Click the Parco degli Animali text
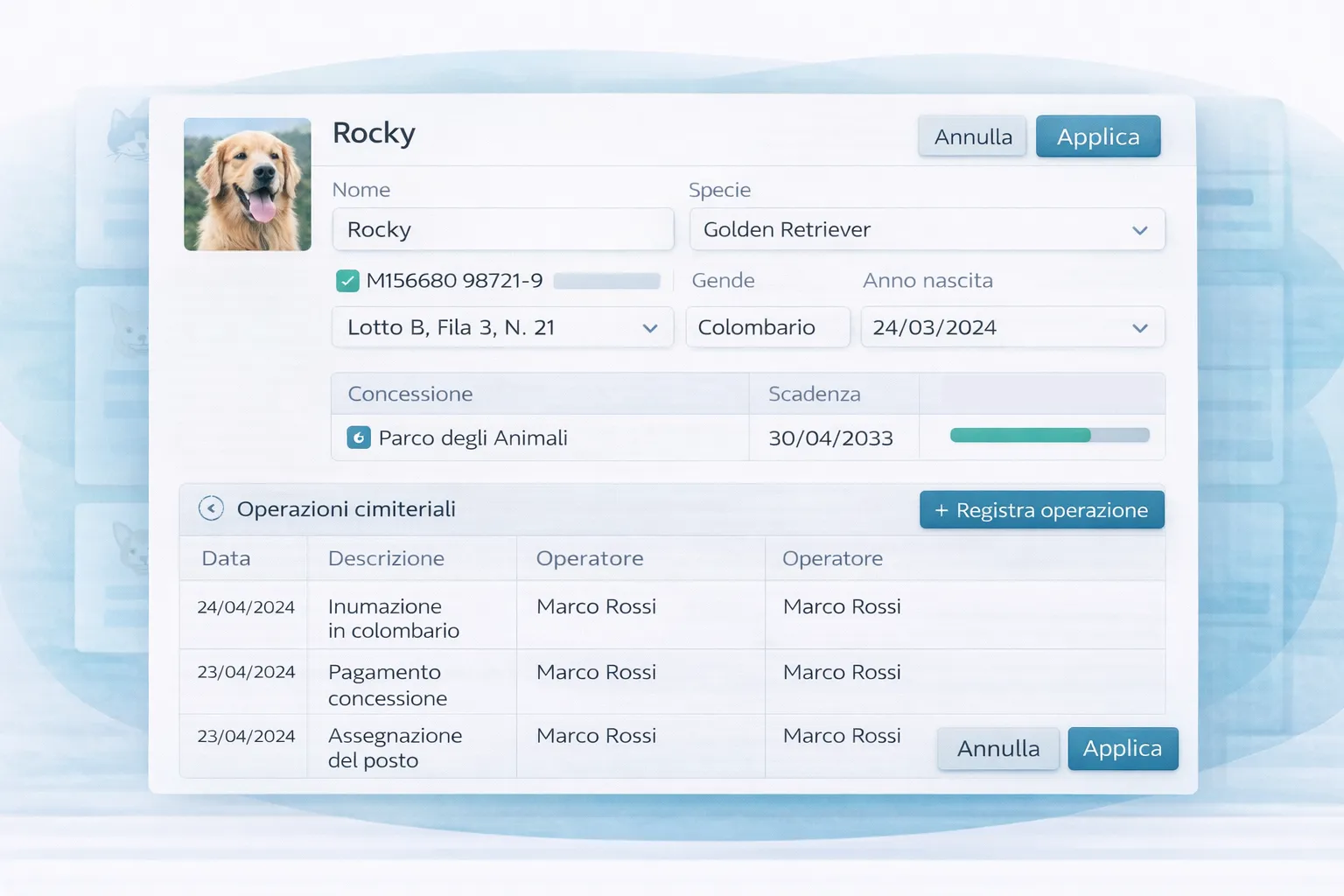Image resolution: width=1344 pixels, height=896 pixels. 472,438
